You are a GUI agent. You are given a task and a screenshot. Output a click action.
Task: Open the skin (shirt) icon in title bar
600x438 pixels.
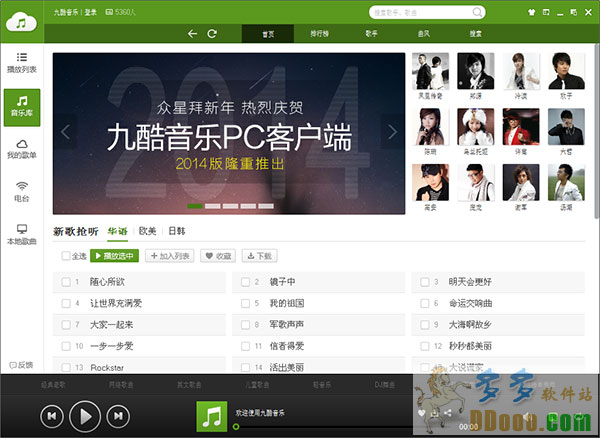tap(532, 12)
